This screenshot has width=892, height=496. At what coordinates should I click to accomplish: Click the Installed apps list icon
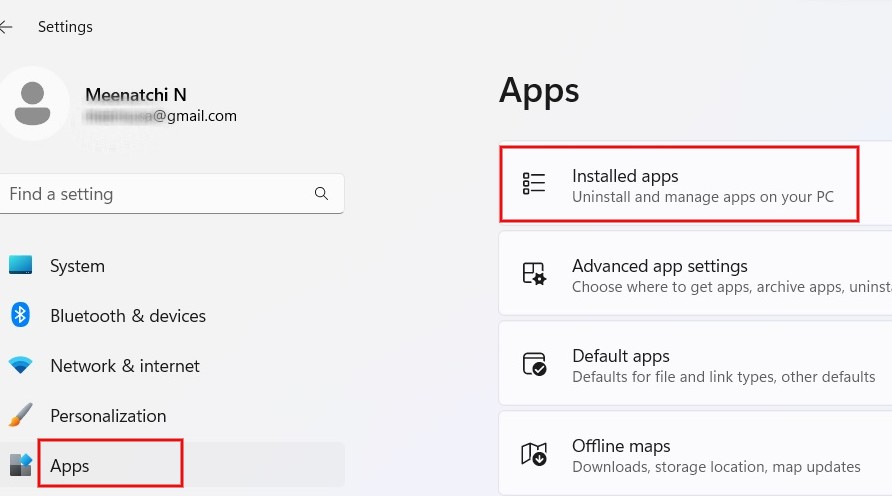click(x=534, y=184)
